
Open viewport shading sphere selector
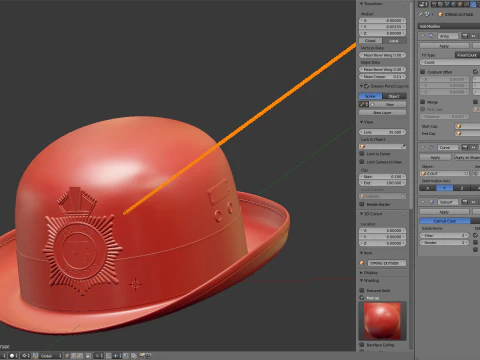13,356
